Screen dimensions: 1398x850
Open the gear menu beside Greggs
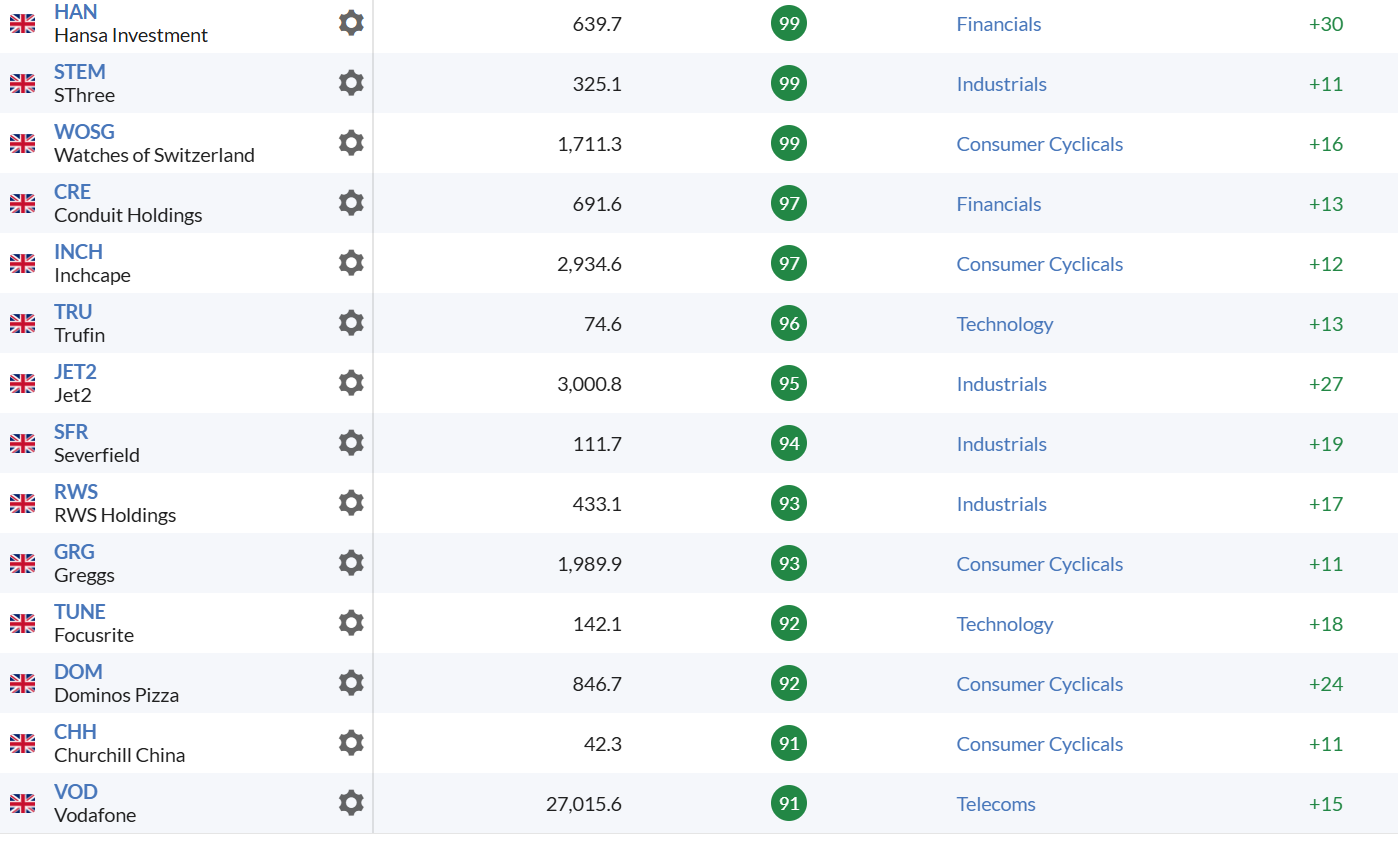pos(351,562)
